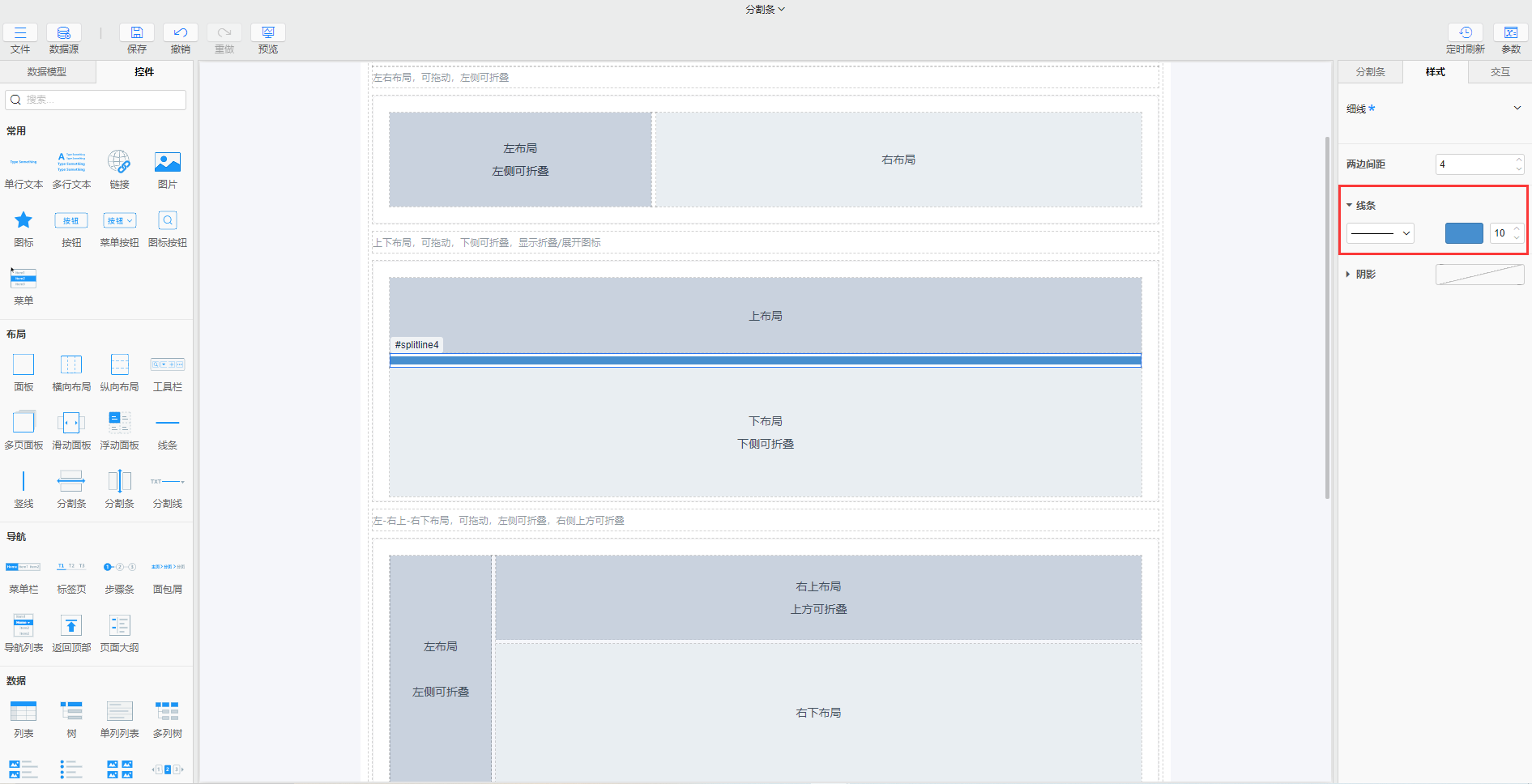Viewport: 1532px width, 784px height.
Task: Click the 定时刷新 timed refresh icon
Action: point(1465,33)
